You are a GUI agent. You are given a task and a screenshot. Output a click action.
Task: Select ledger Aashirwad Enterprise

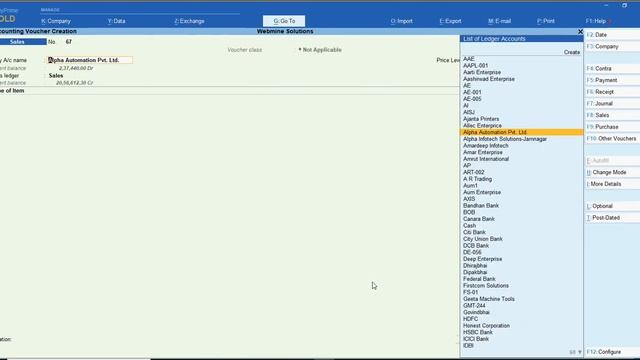coord(489,79)
